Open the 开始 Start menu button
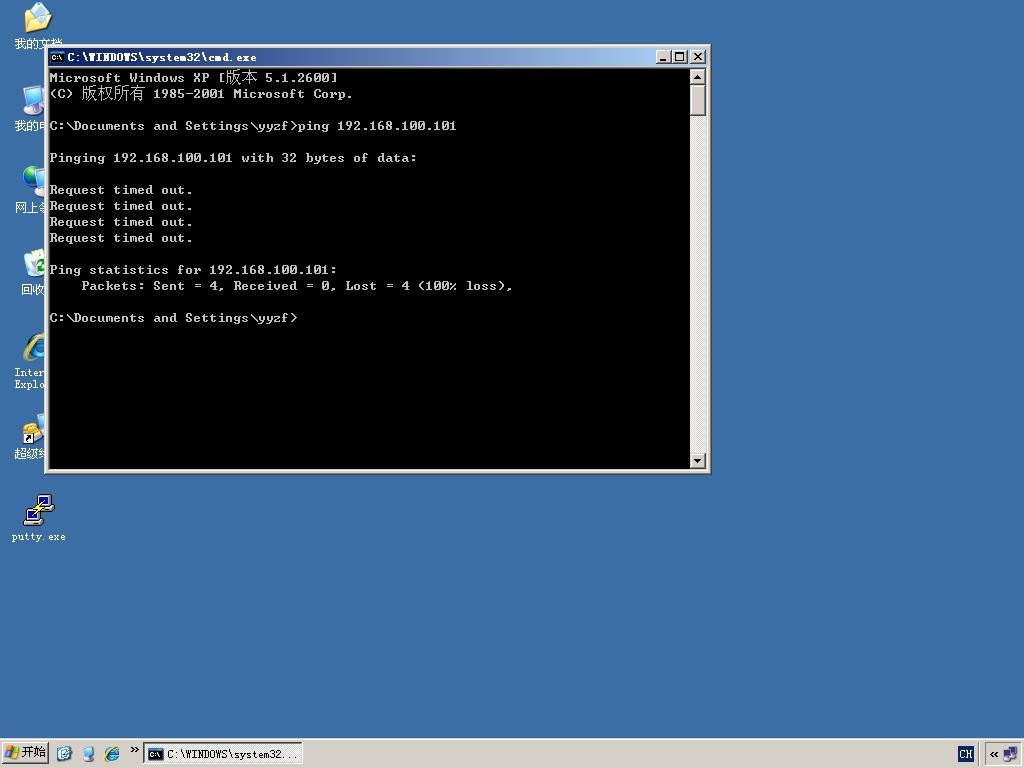The width and height of the screenshot is (1024, 768). (x=25, y=753)
